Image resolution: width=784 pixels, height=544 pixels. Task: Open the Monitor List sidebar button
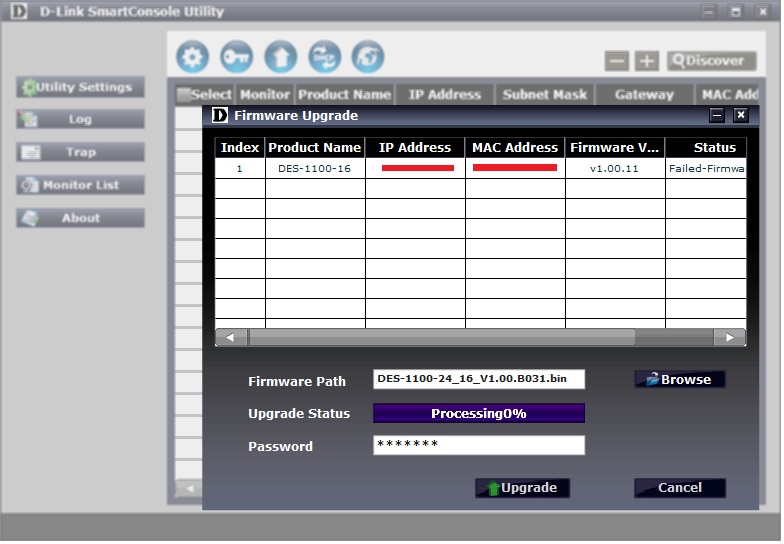pos(80,185)
